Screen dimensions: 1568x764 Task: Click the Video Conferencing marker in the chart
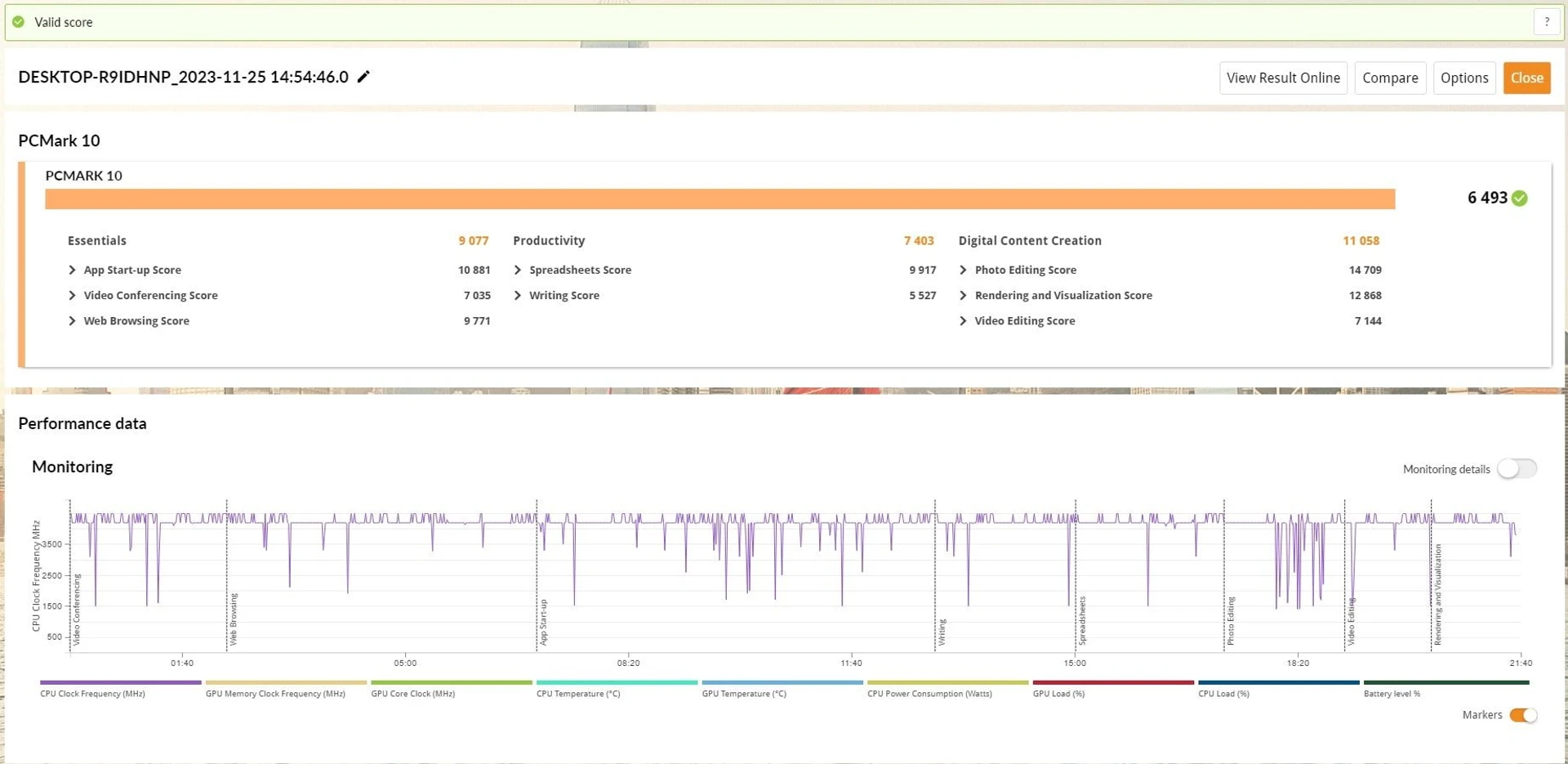(x=77, y=610)
